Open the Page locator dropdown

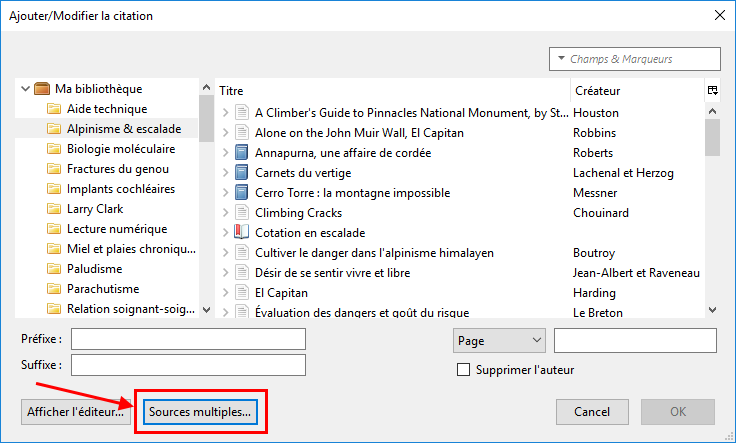tap(499, 341)
